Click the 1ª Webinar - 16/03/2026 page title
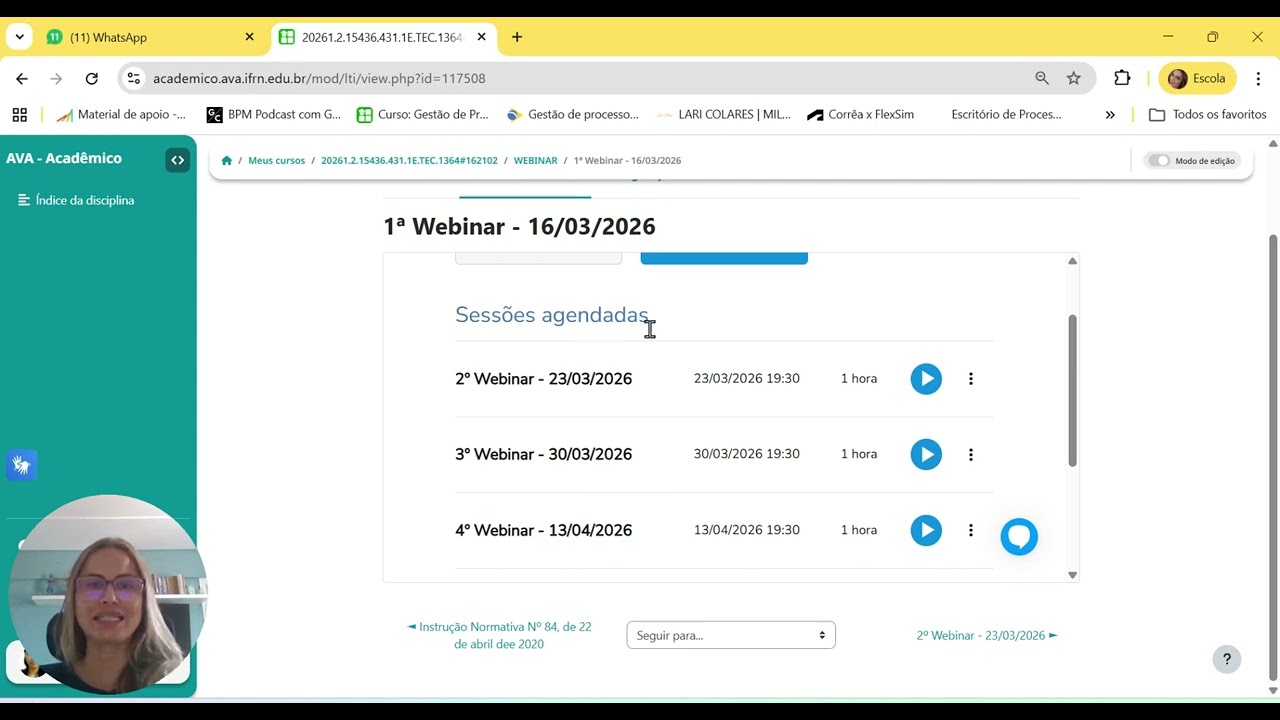This screenshot has width=1280, height=720. 519,226
